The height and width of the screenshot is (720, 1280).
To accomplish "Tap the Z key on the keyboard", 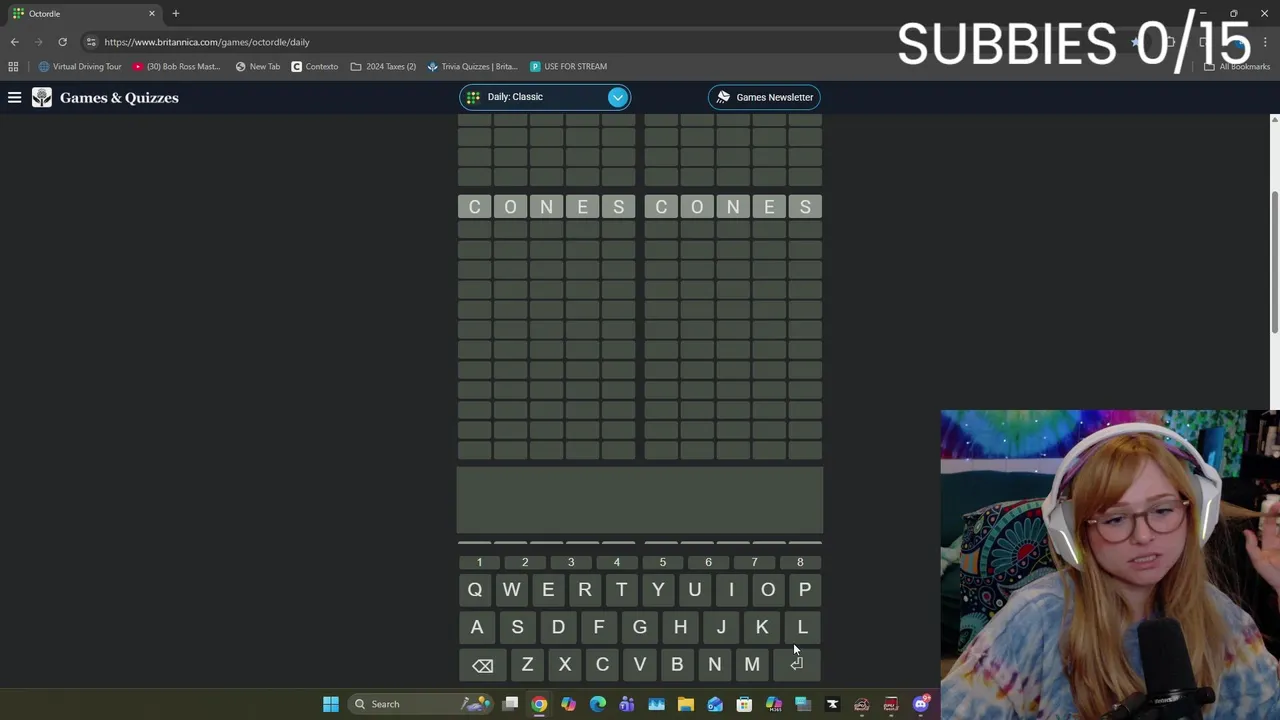I will point(527,665).
